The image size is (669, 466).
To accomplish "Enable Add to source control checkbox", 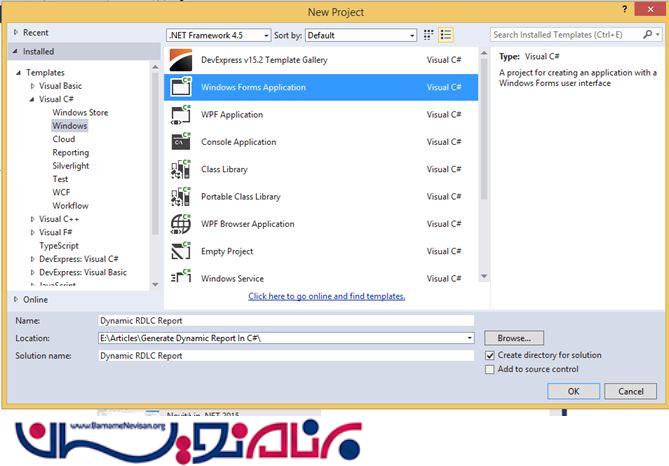I will (490, 369).
